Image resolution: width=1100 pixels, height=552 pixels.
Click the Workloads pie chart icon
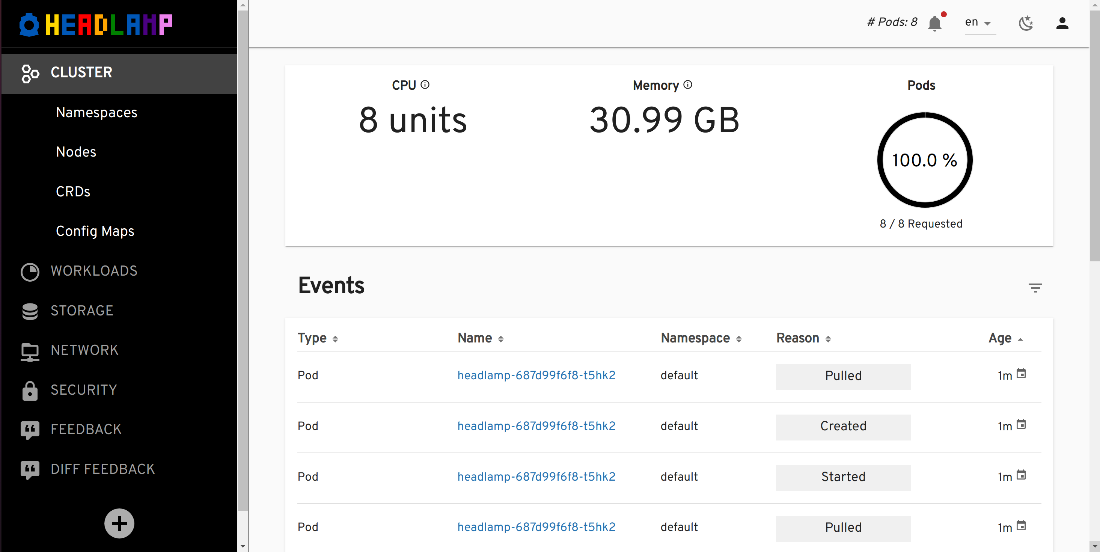coord(30,271)
